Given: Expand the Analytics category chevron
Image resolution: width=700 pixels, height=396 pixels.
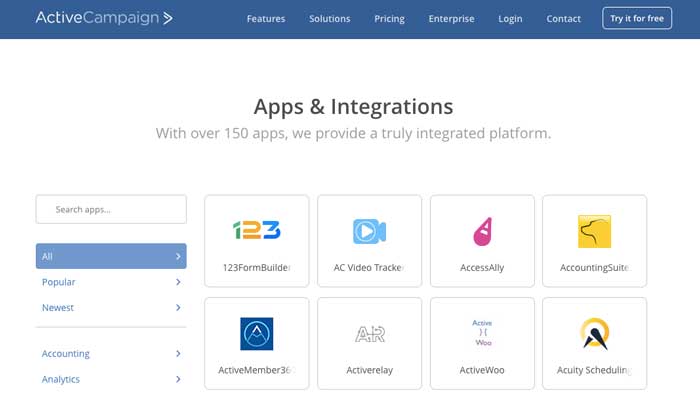Looking at the screenshot, I should point(178,379).
